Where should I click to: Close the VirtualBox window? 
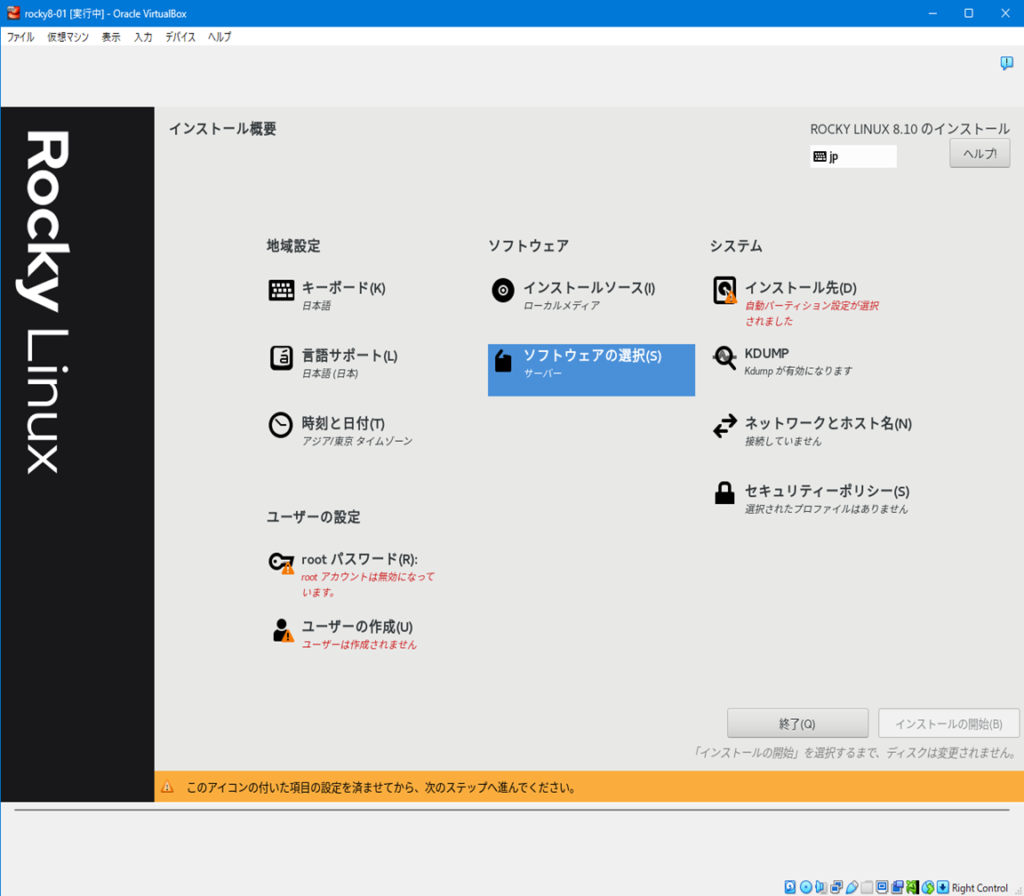click(1005, 13)
